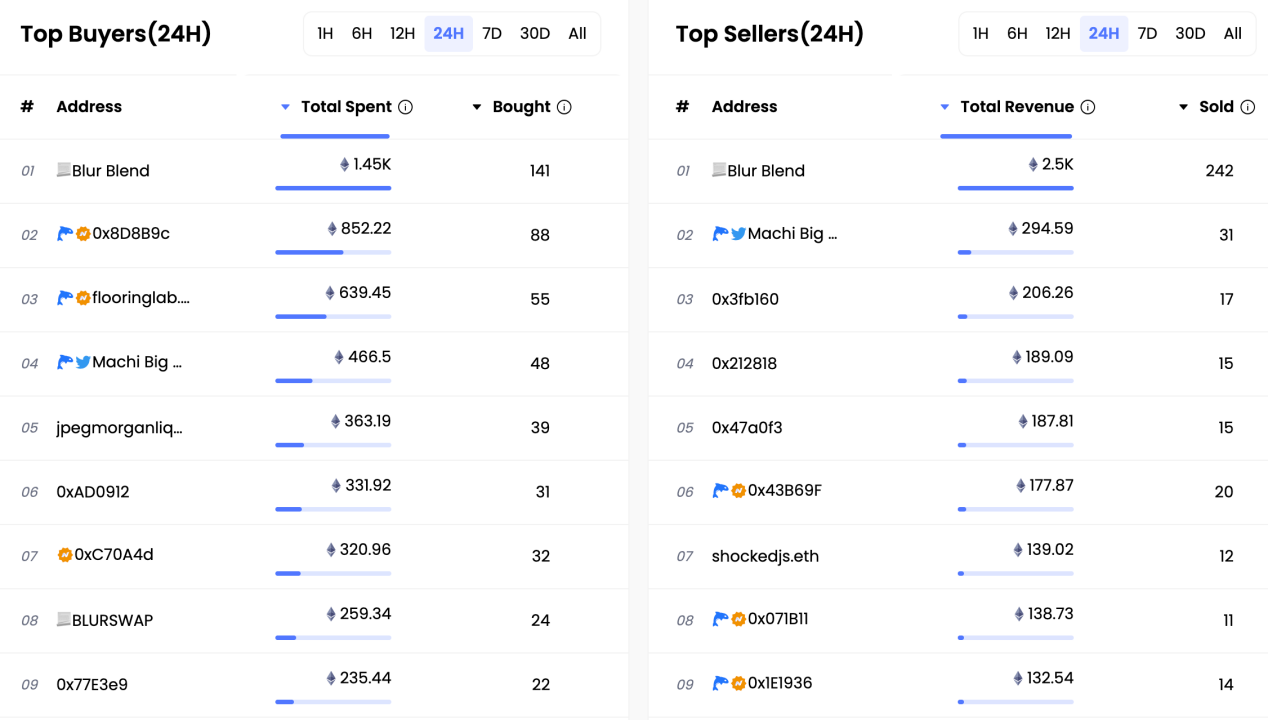Sort sellers by the Total Revenue arrow
The width and height of the screenshot is (1268, 720).
[945, 107]
